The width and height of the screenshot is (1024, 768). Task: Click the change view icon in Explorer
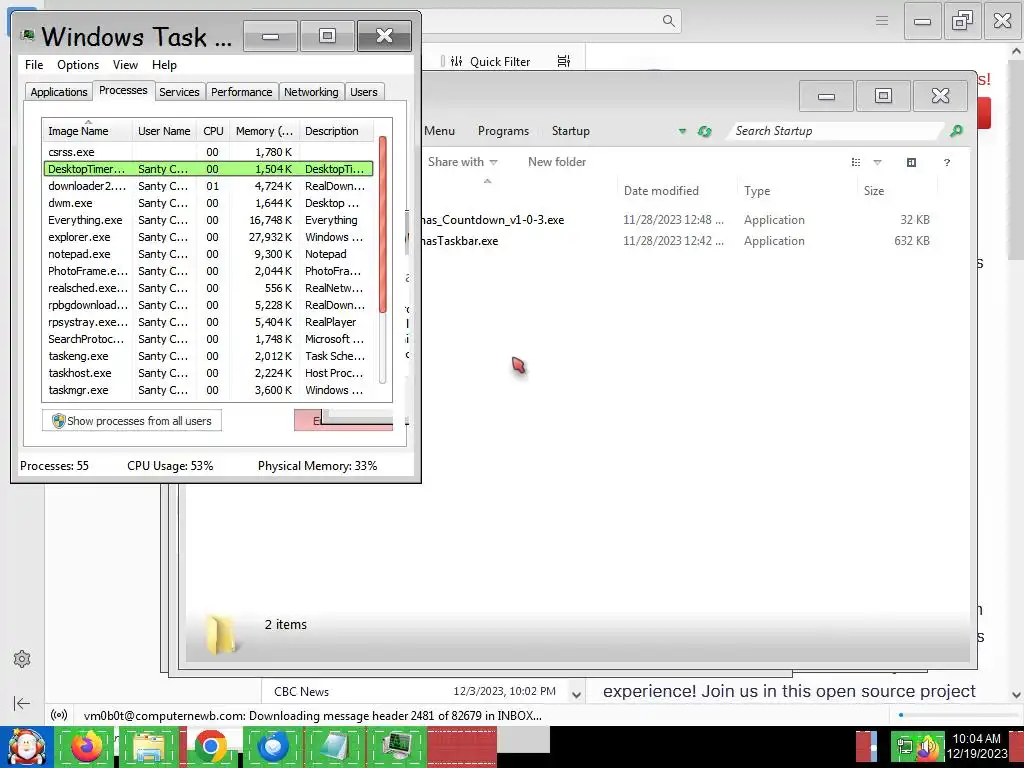click(x=856, y=162)
